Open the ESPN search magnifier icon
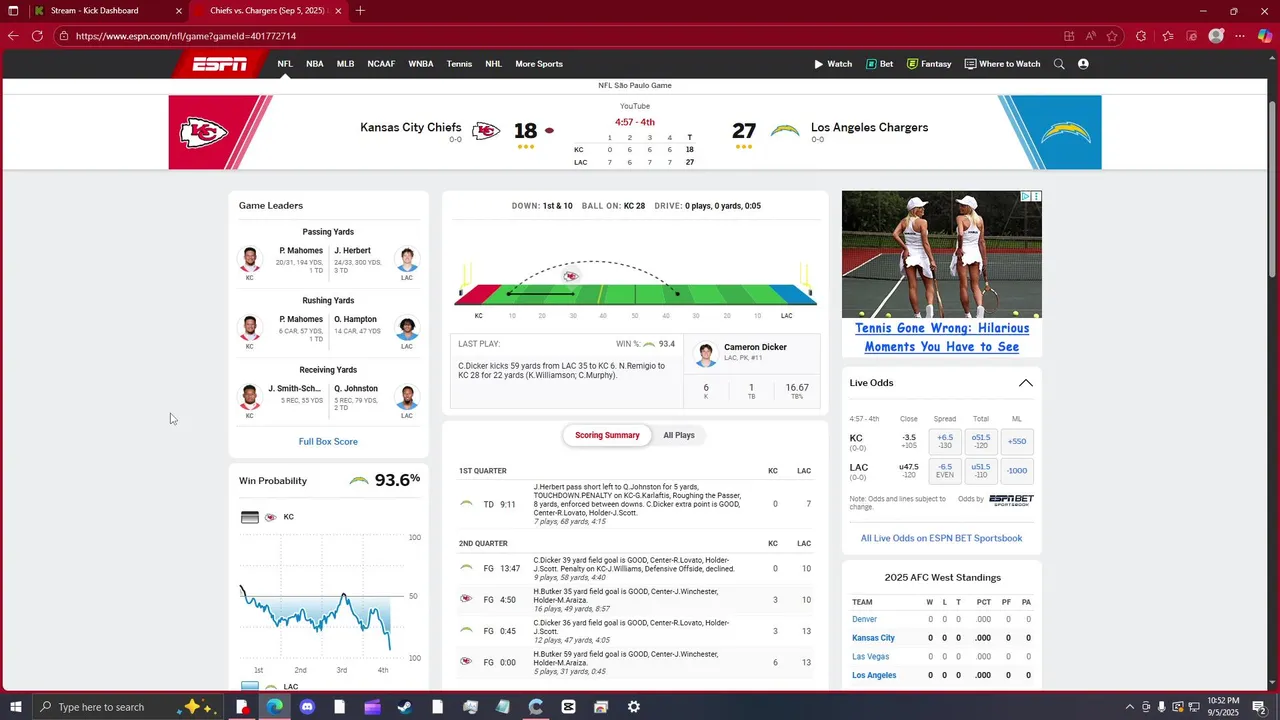This screenshot has width=1280, height=720. (x=1059, y=64)
